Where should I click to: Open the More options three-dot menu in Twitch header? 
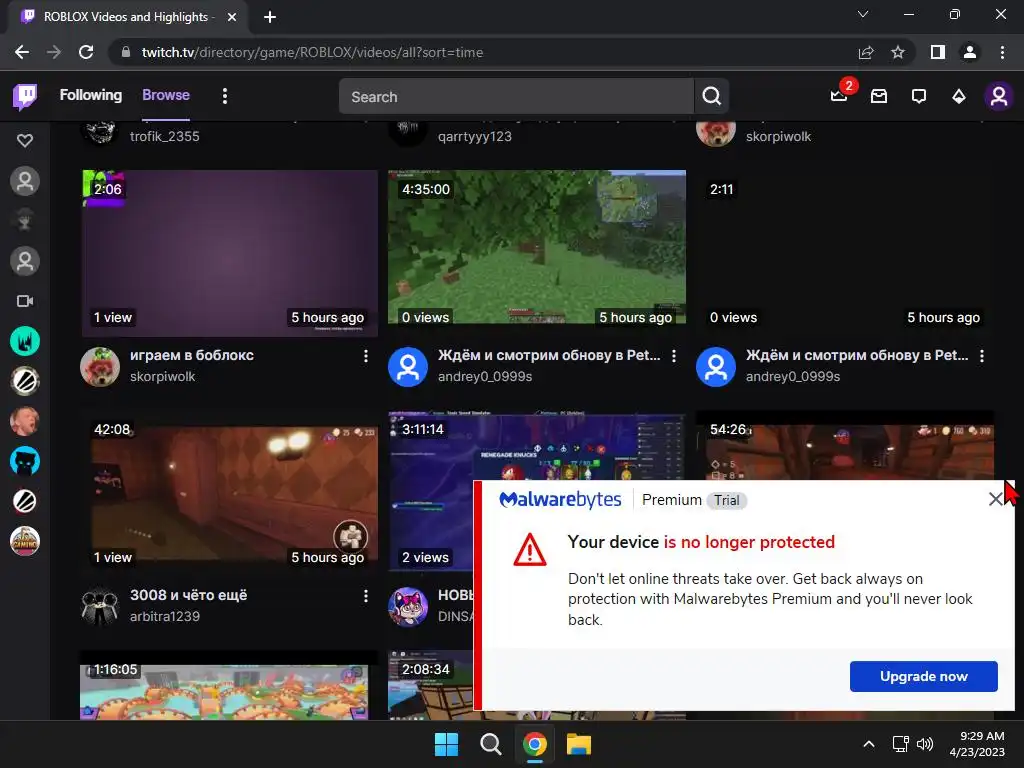pos(225,97)
